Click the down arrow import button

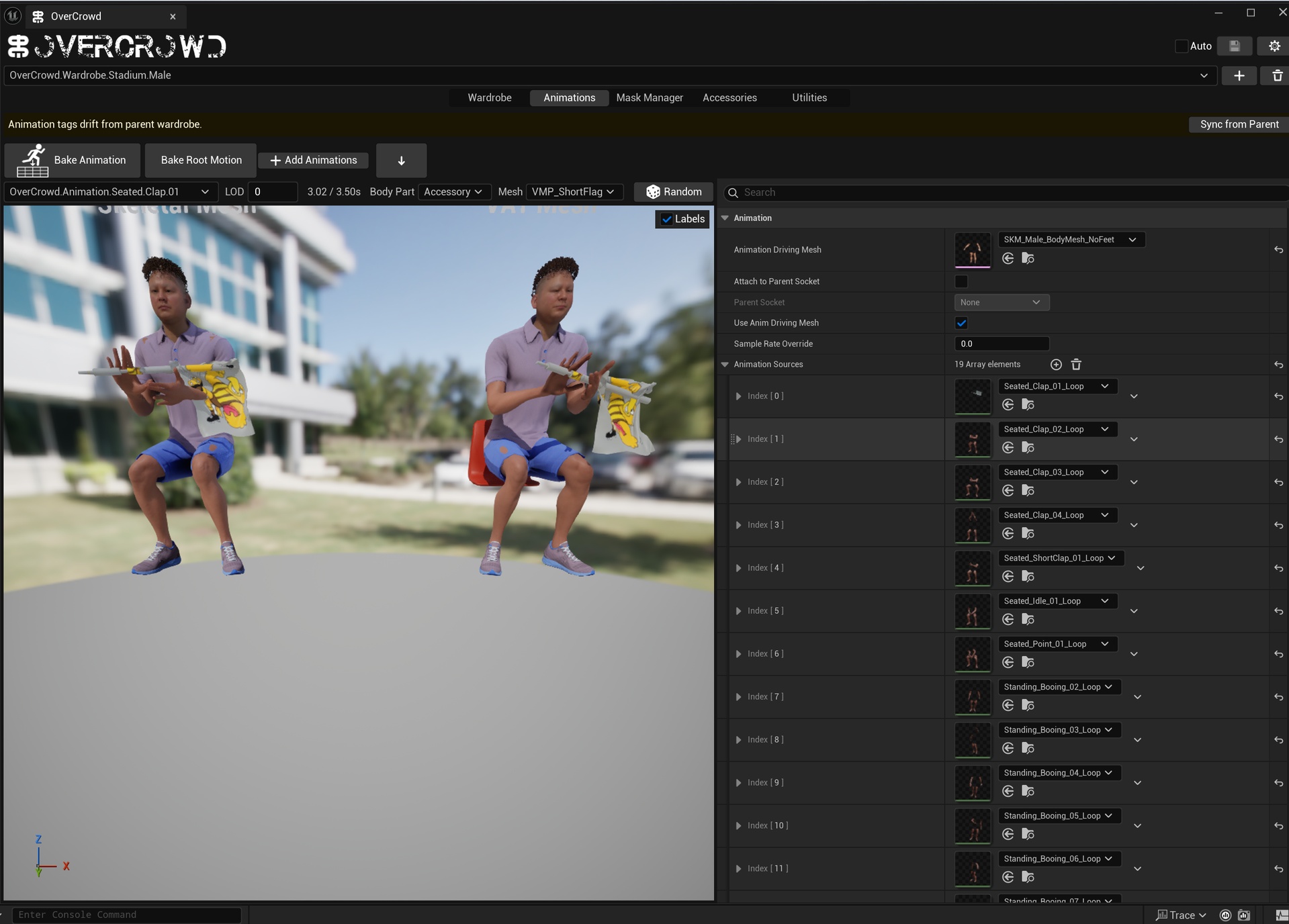tap(401, 160)
